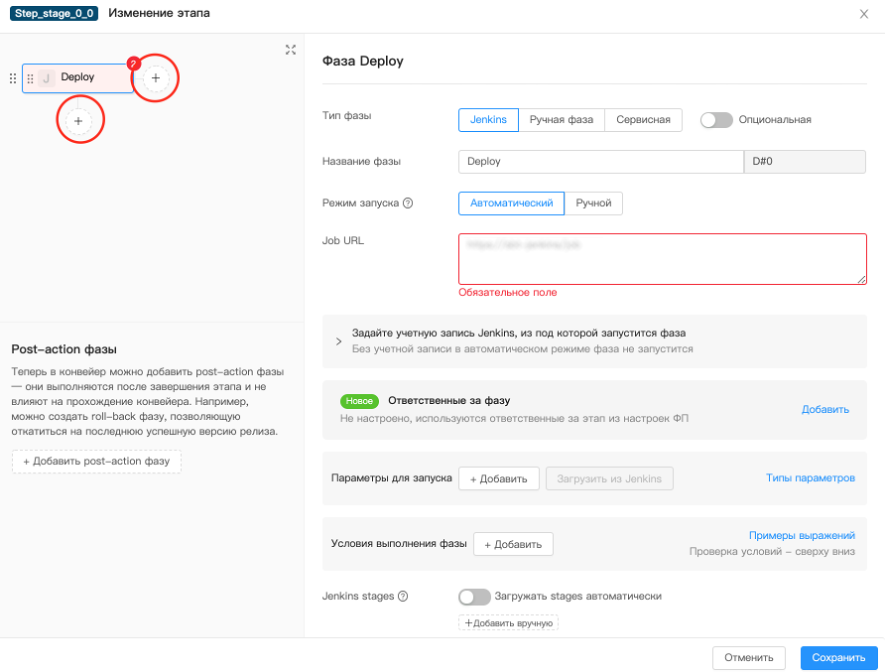Viewport: 885px width, 672px height.
Task: Click the help icon next to Jenkins stages
Action: pyautogui.click(x=403, y=596)
